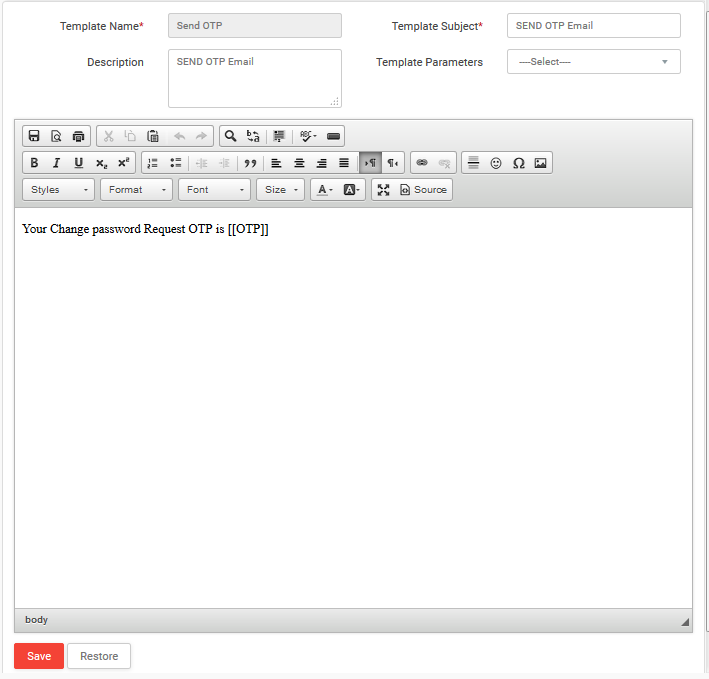Viewport: 709px width, 679px height.
Task: Open the spell check dropdown
Action: (308, 136)
